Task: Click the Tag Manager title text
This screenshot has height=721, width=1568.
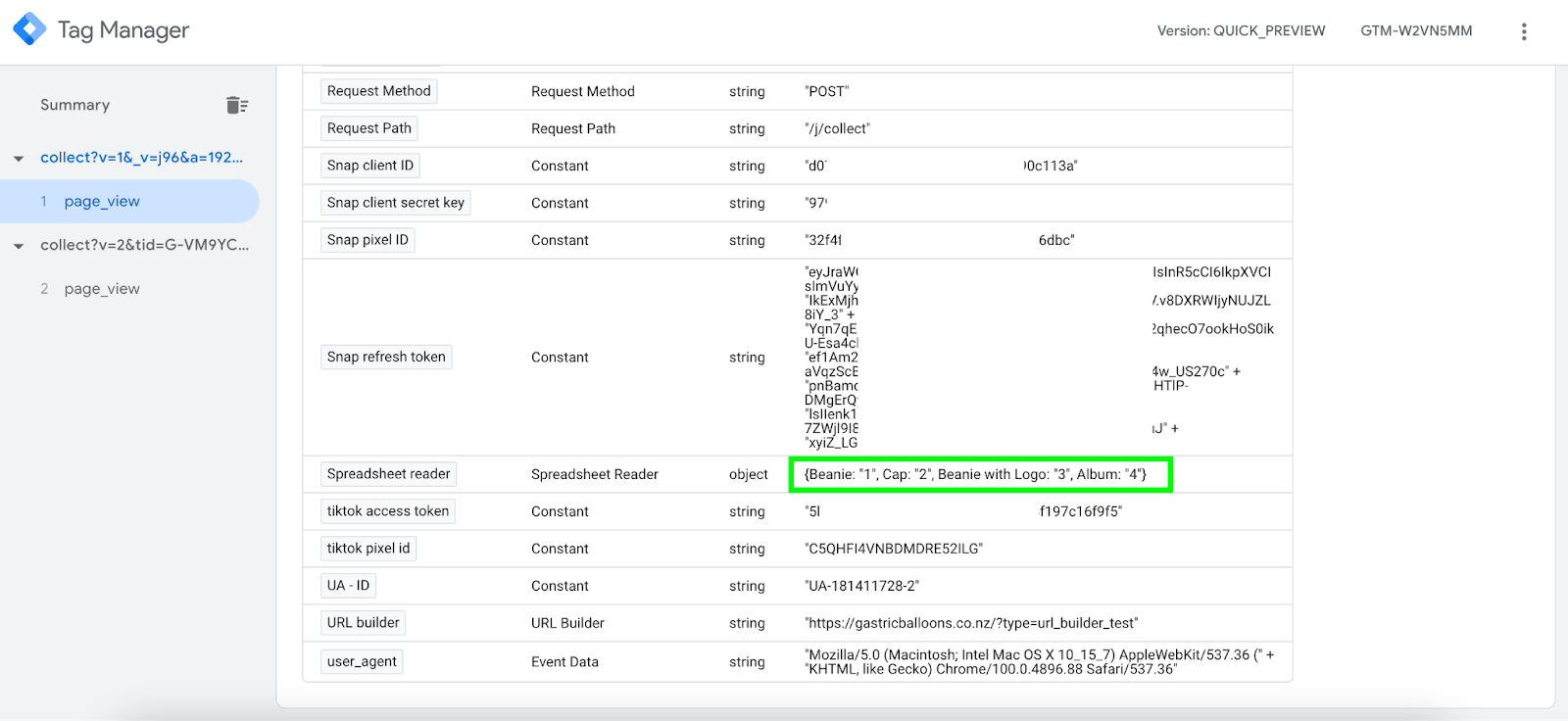Action: (123, 30)
